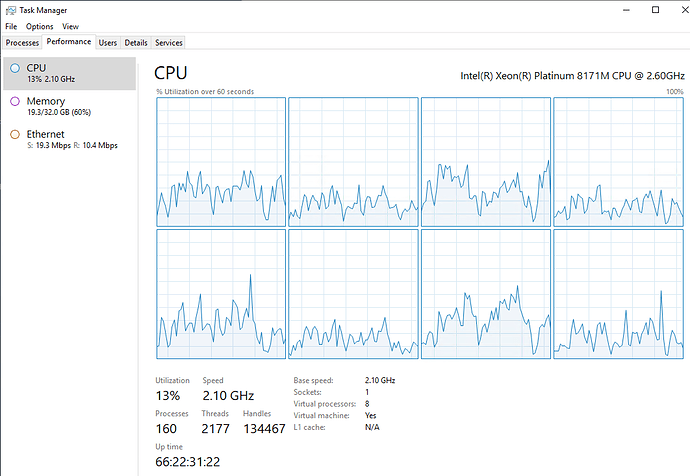Image resolution: width=690 pixels, height=476 pixels.
Task: Click the Task Manager title bar icon
Action: tap(10, 10)
